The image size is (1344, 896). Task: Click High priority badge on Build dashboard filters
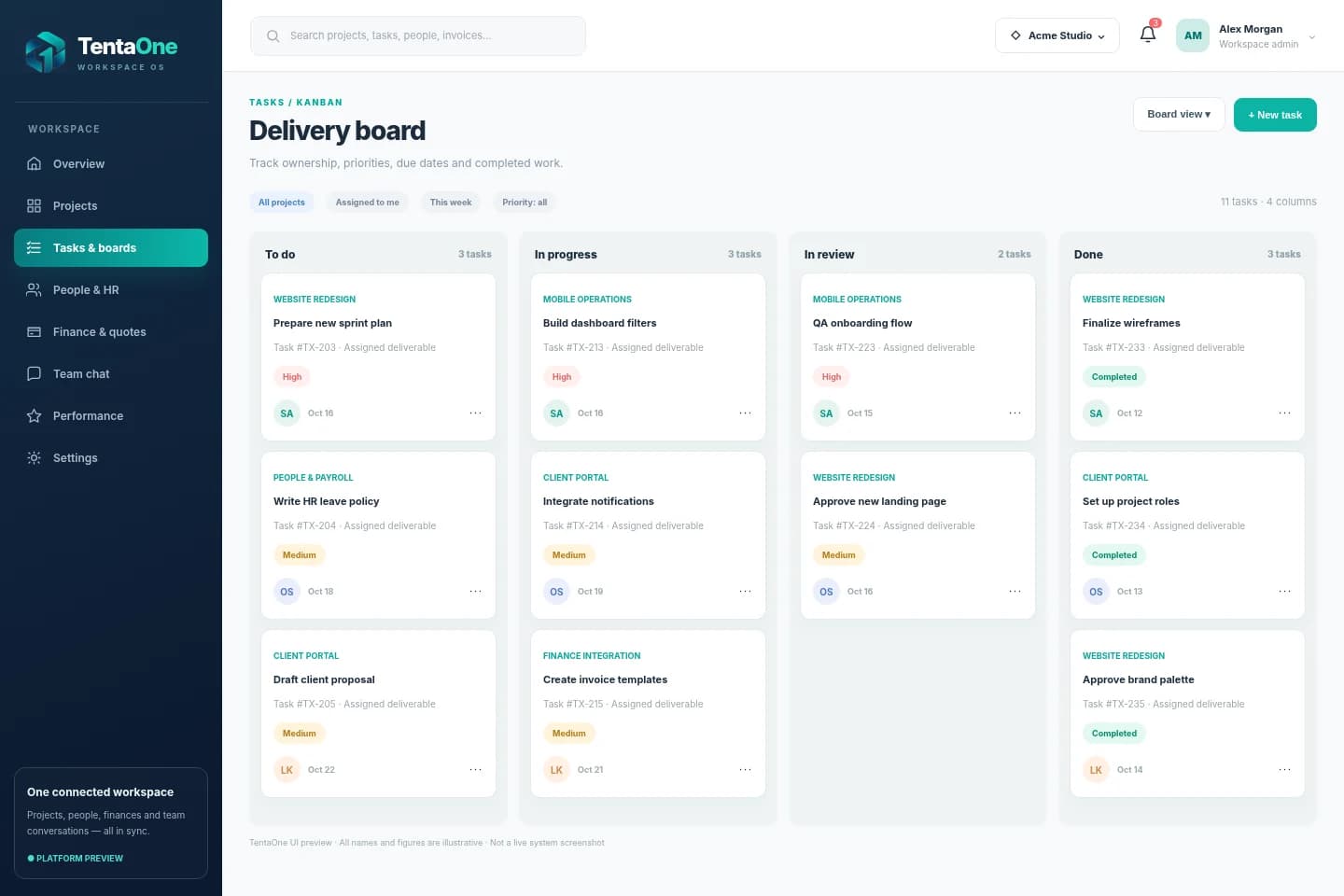point(561,377)
